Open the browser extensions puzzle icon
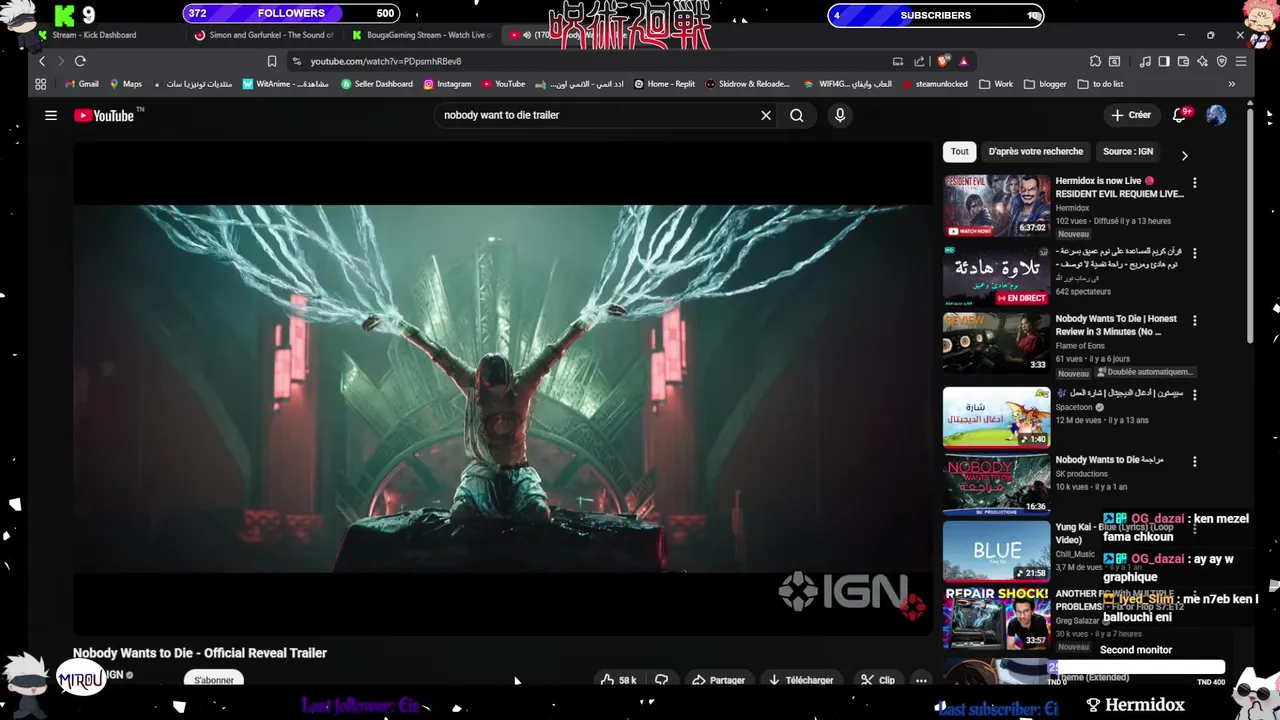 [1095, 61]
